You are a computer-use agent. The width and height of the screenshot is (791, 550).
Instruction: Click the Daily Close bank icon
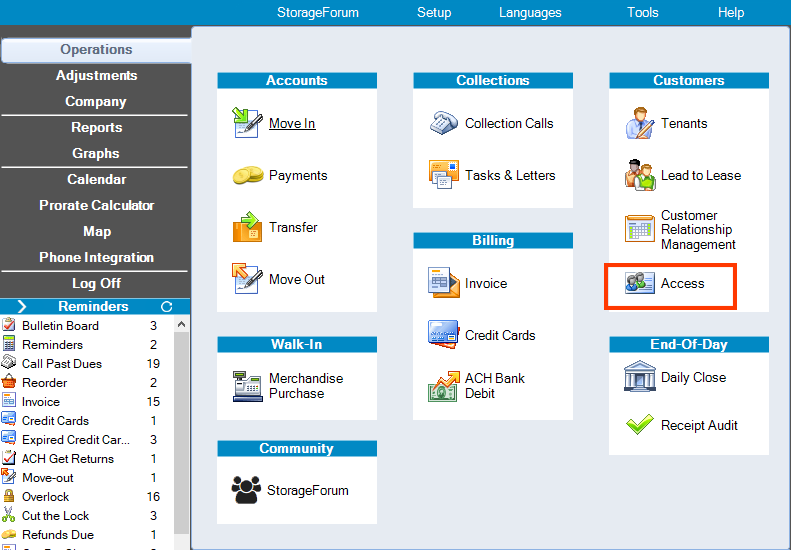(640, 376)
